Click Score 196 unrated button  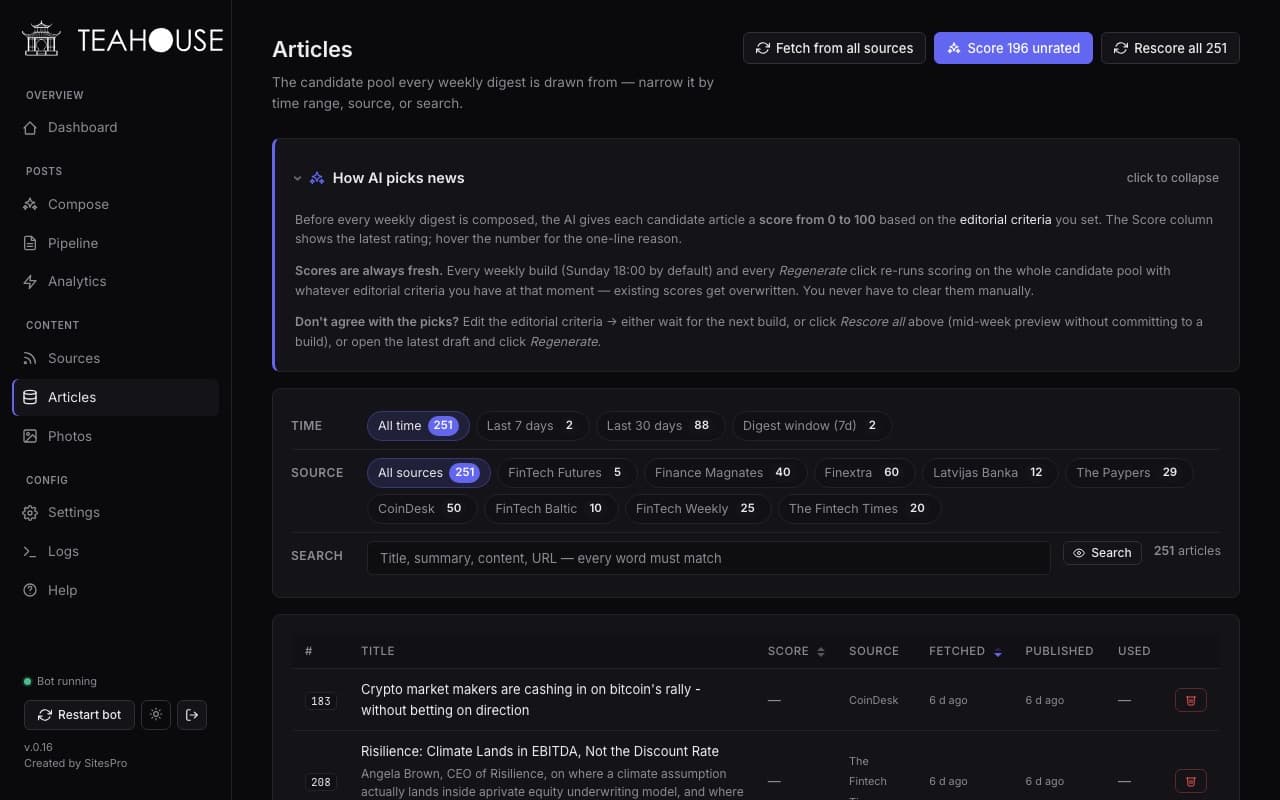tap(1014, 48)
